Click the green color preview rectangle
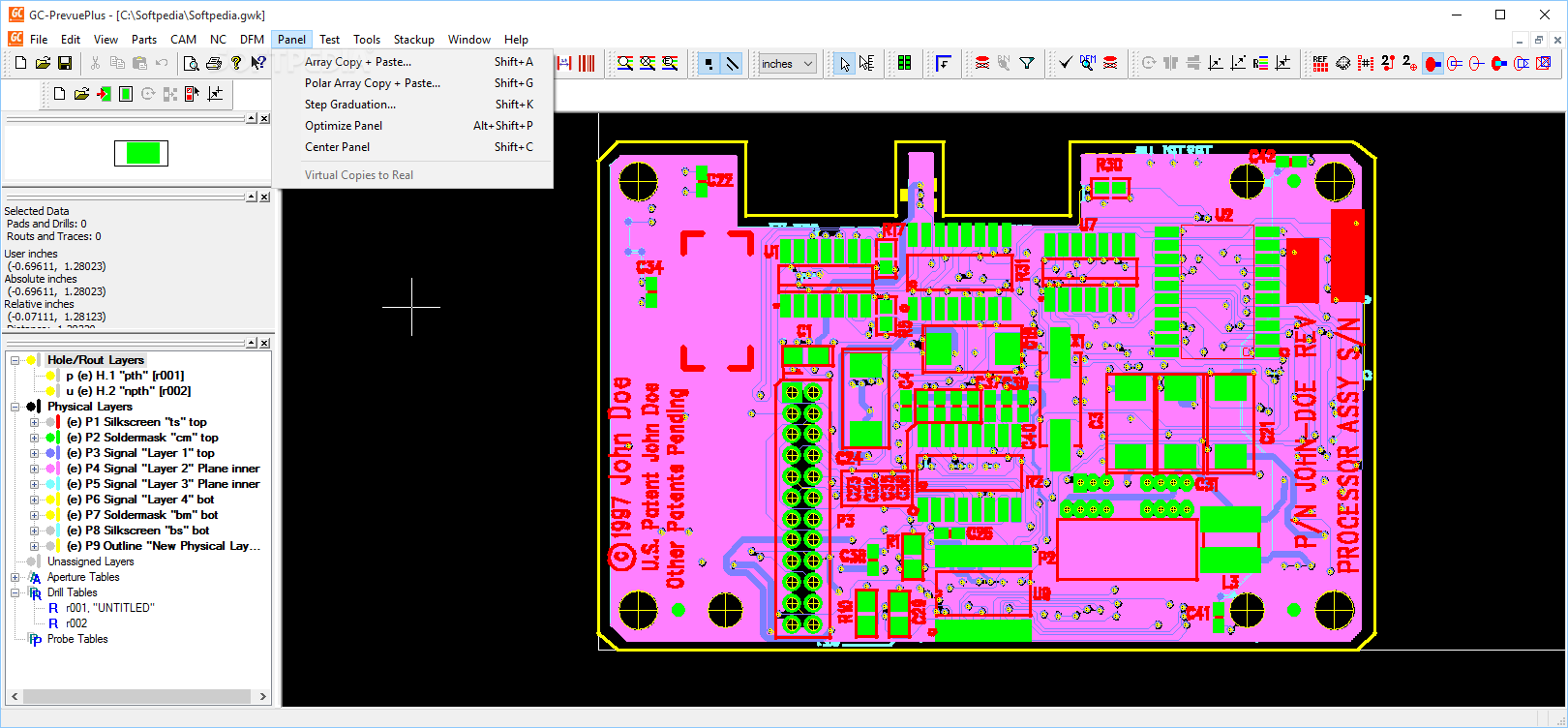Viewport: 1568px width, 728px height. click(x=141, y=153)
